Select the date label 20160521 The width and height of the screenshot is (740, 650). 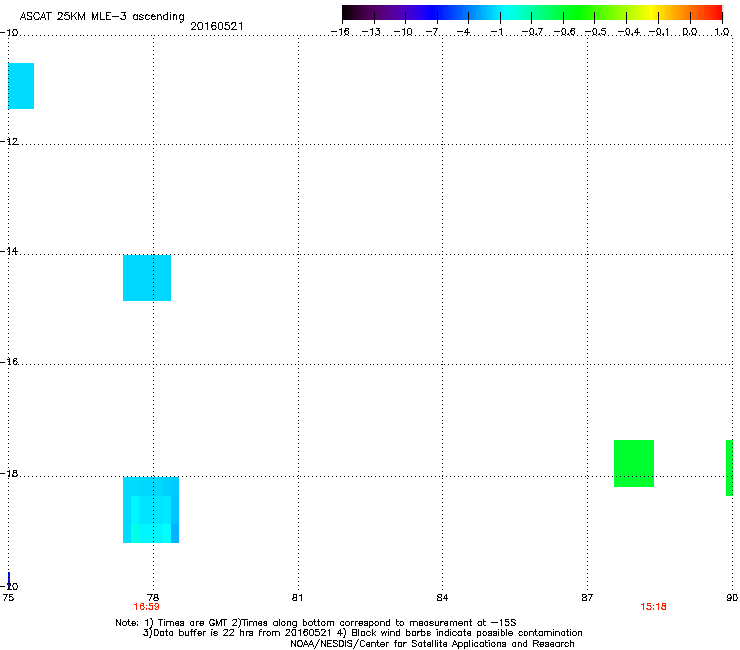217,26
